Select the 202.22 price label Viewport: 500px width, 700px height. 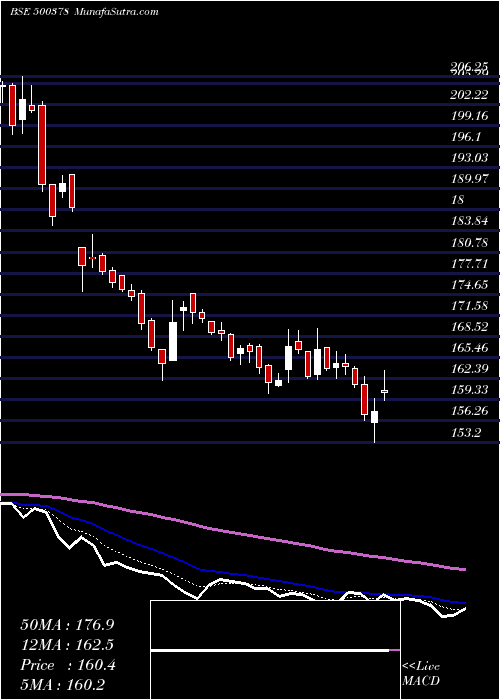click(471, 95)
